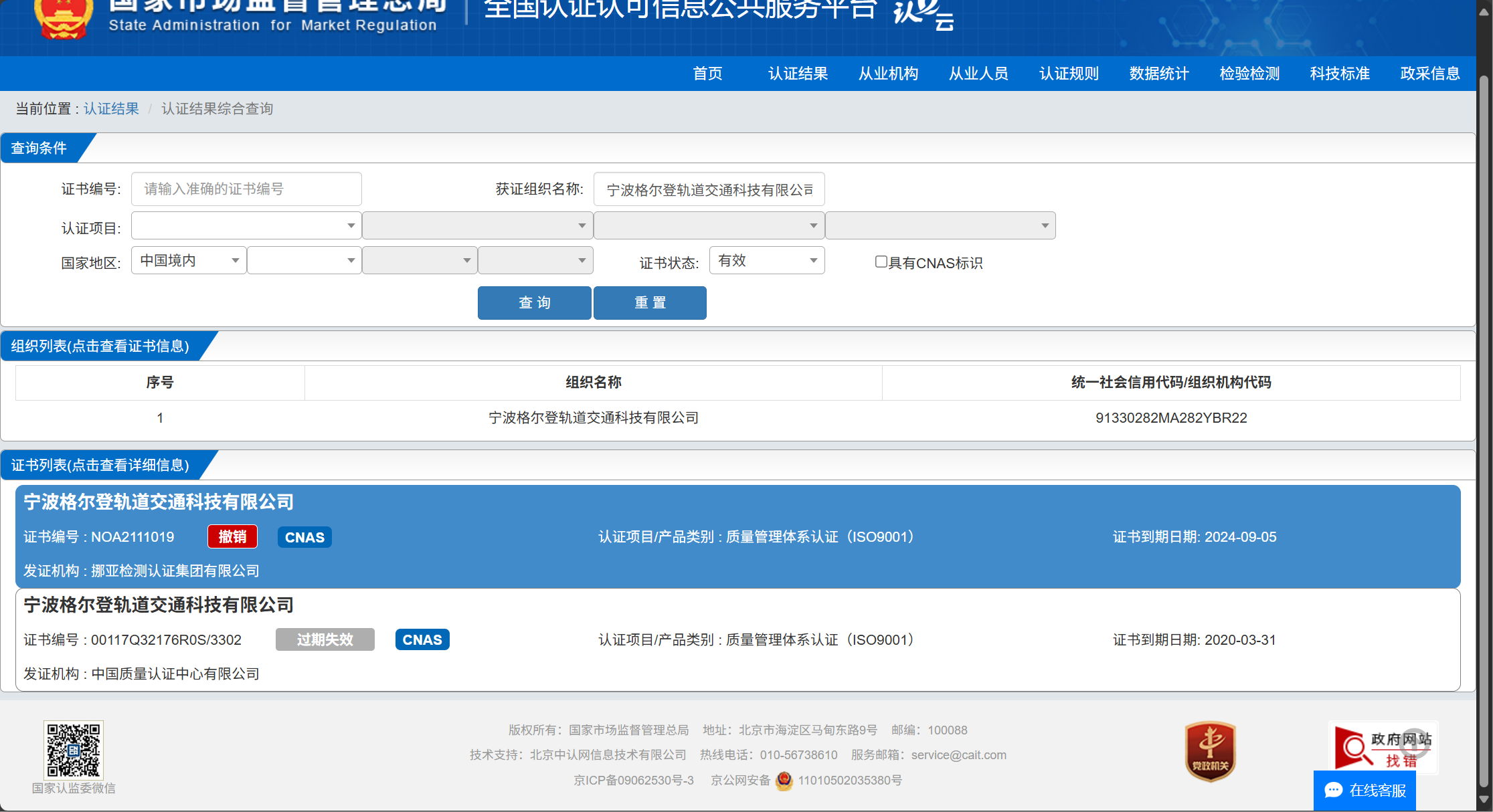This screenshot has height=812, width=1493.
Task: Open the second 认证项目 dropdown
Action: click(x=478, y=225)
